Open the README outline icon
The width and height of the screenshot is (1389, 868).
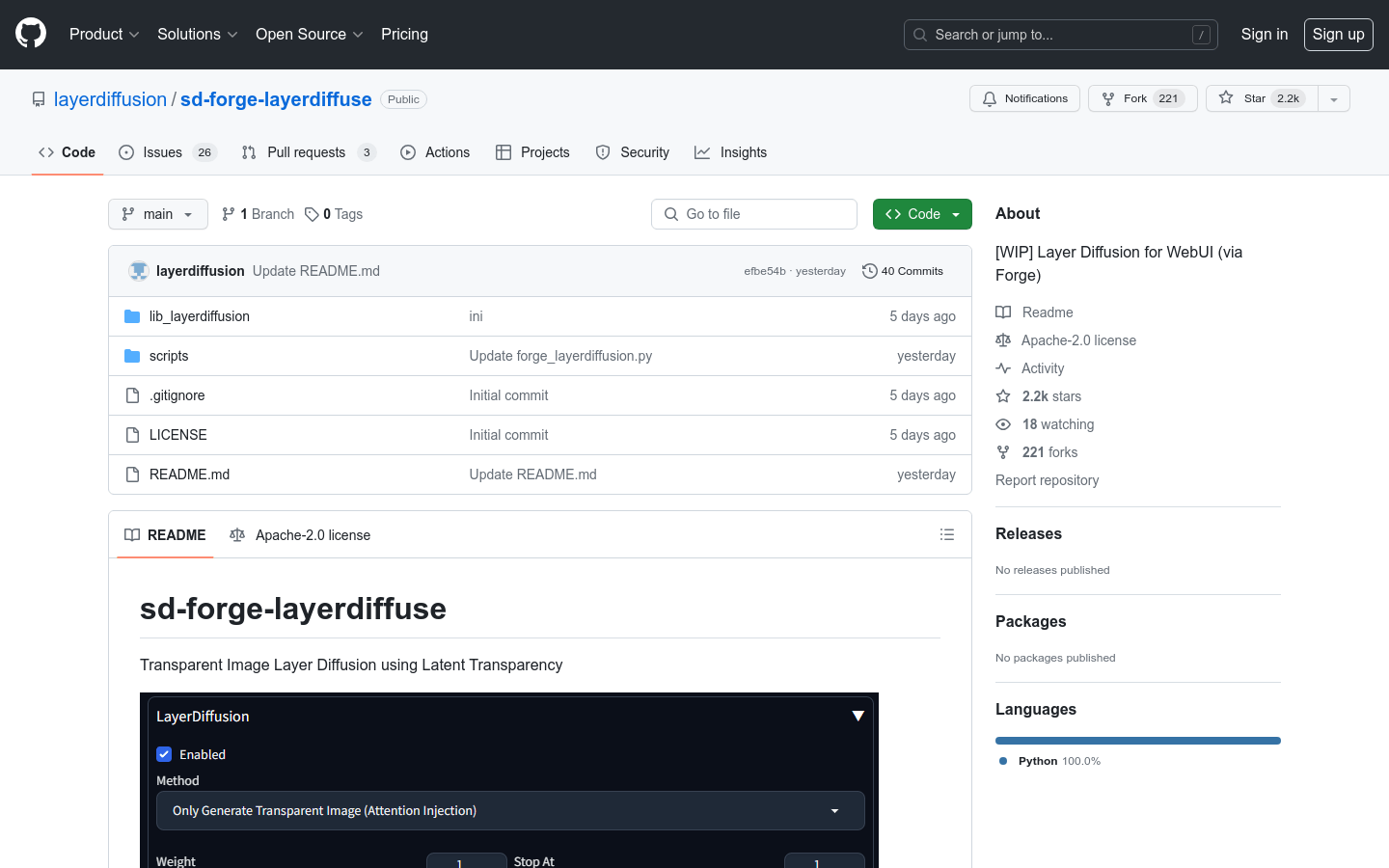click(x=947, y=534)
